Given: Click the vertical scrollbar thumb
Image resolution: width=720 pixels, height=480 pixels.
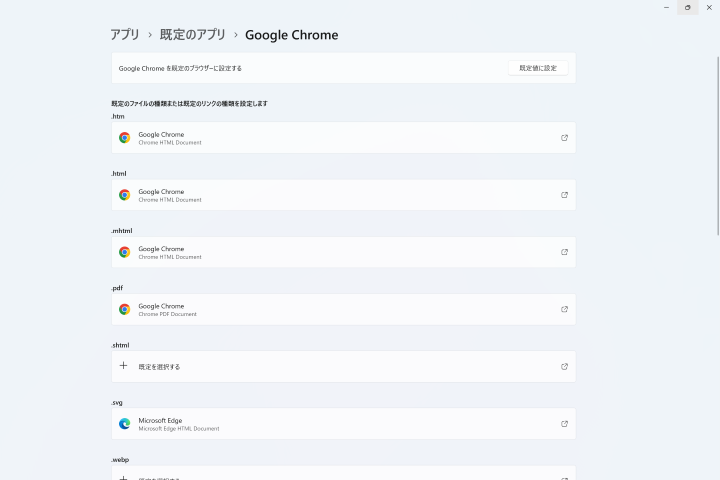Looking at the screenshot, I should [718, 146].
